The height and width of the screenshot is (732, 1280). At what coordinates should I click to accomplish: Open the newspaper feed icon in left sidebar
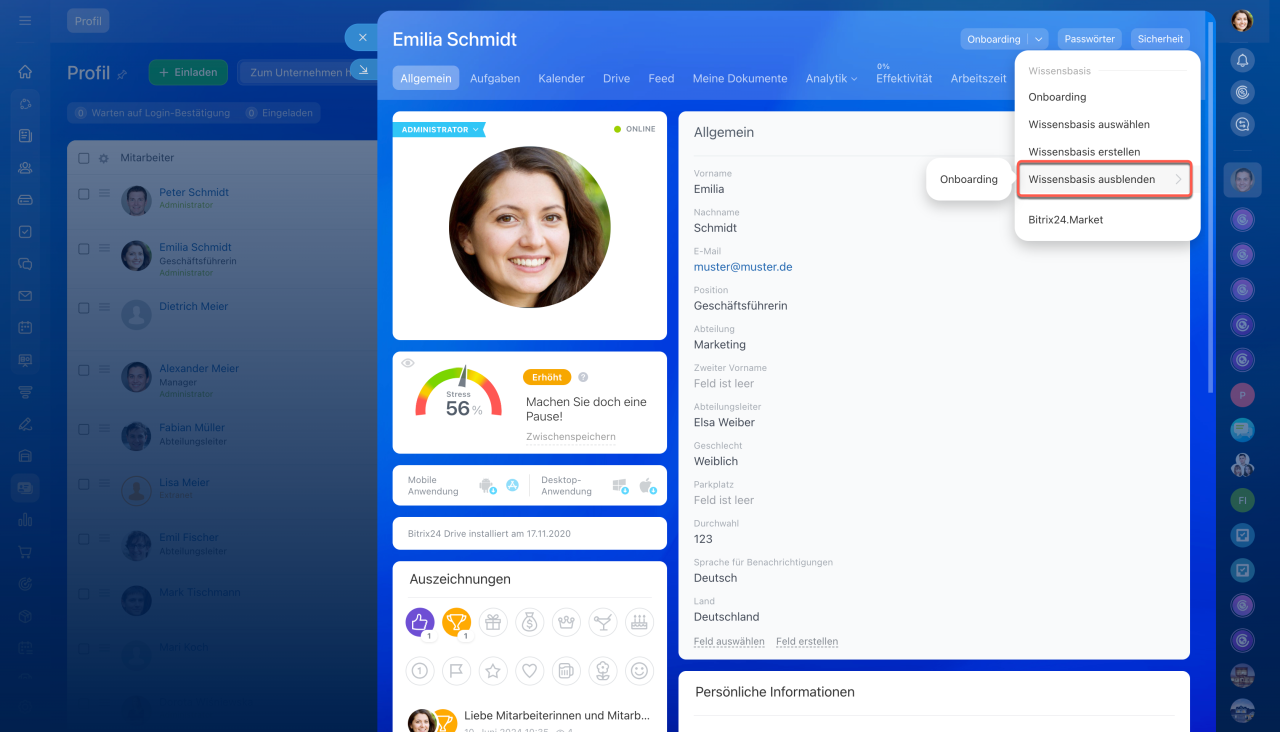tap(25, 135)
